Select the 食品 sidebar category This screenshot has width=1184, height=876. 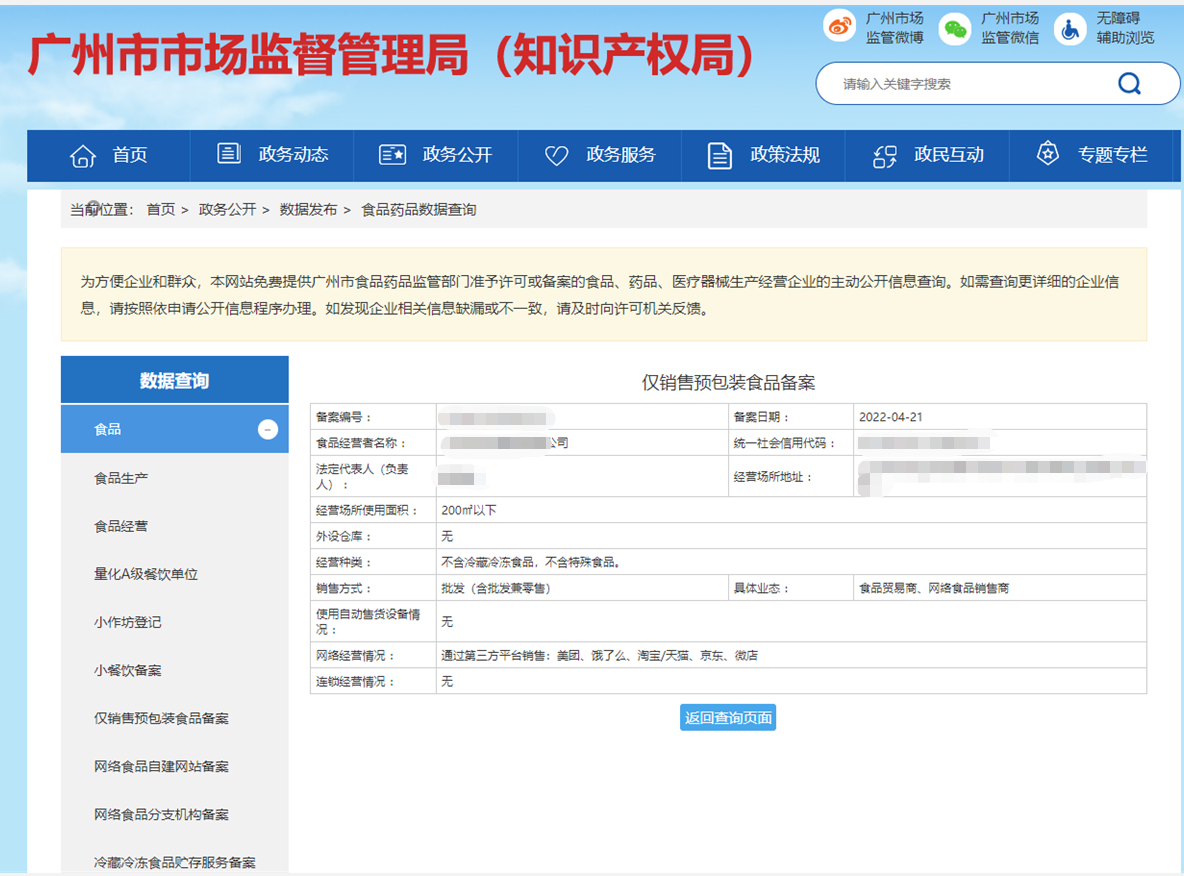point(174,429)
